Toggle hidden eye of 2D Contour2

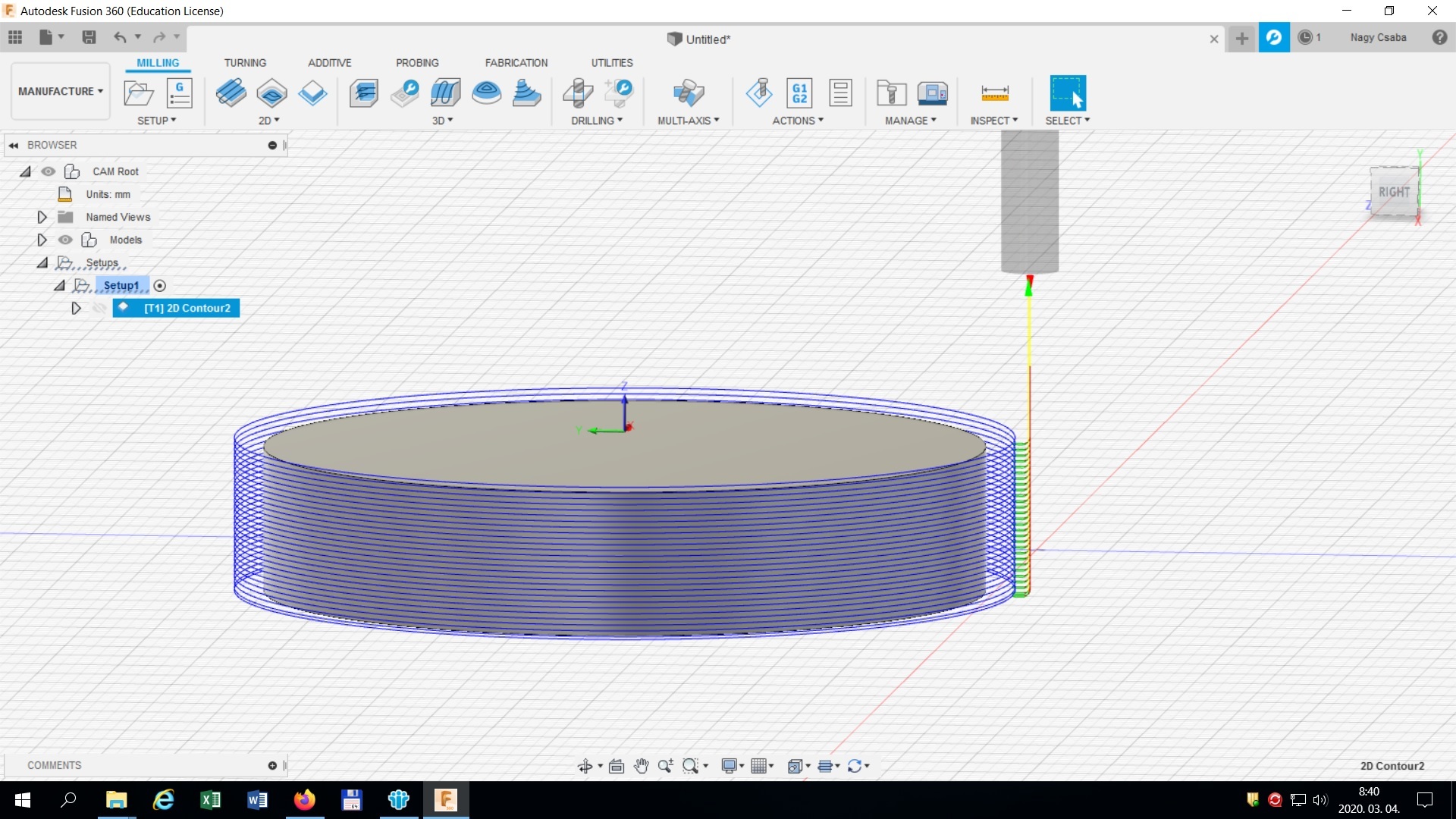click(x=99, y=308)
